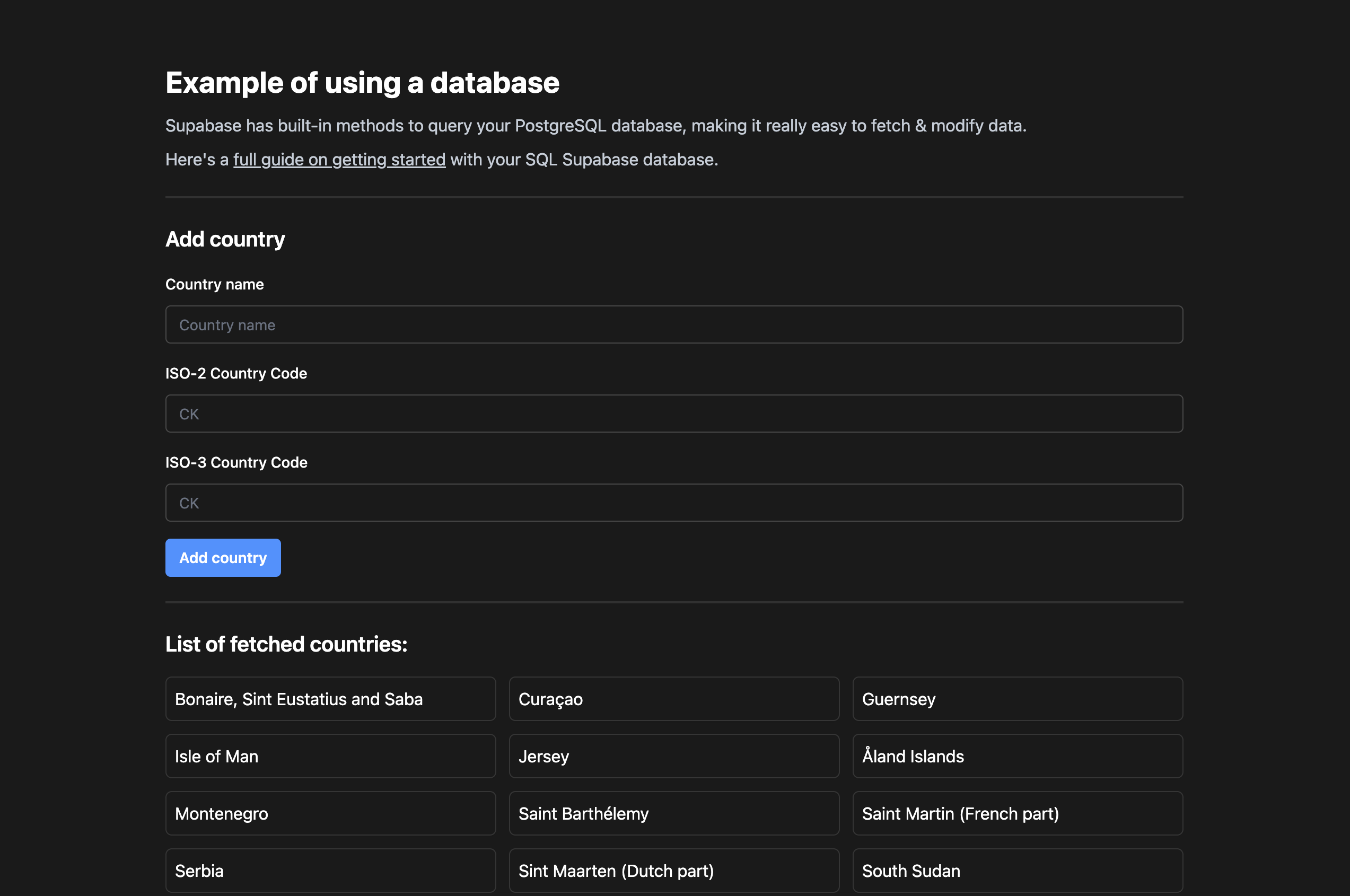Screen dimensions: 1350x896
Task: Open the full guide on getting started link
Action: click(339, 160)
